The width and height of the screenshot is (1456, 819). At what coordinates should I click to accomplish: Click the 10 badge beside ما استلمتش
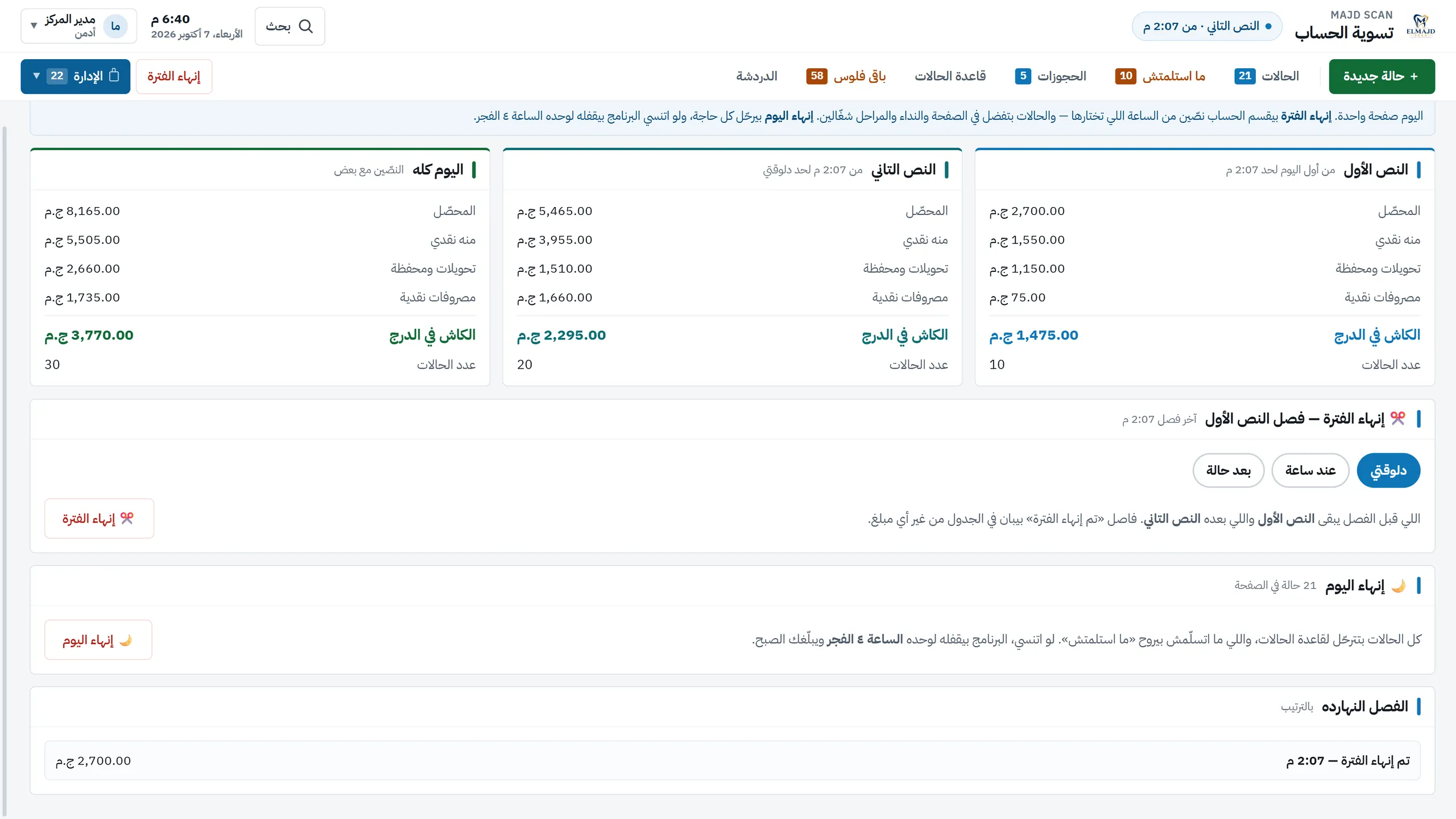coord(1126,76)
